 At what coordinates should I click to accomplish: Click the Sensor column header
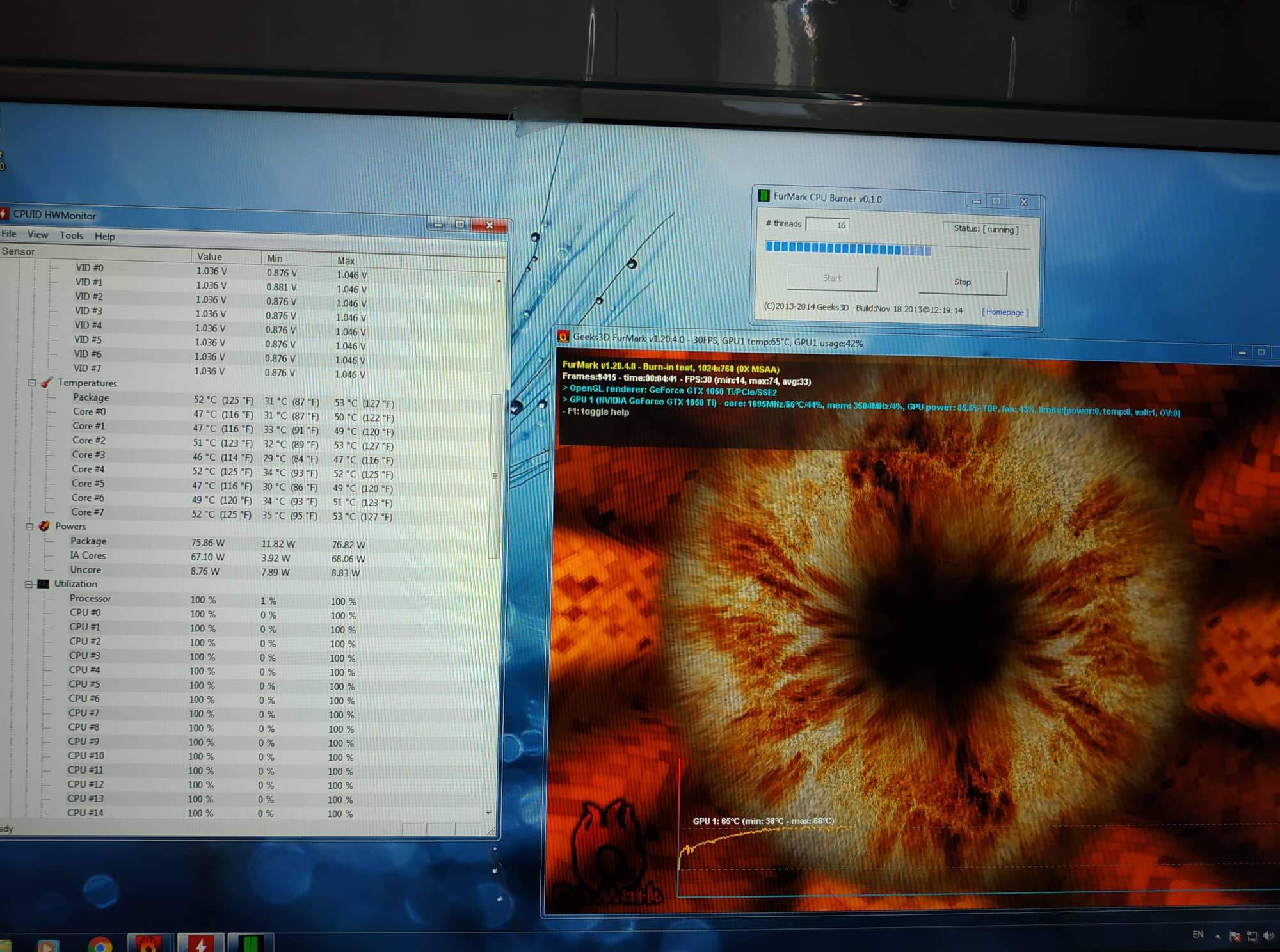(x=95, y=252)
